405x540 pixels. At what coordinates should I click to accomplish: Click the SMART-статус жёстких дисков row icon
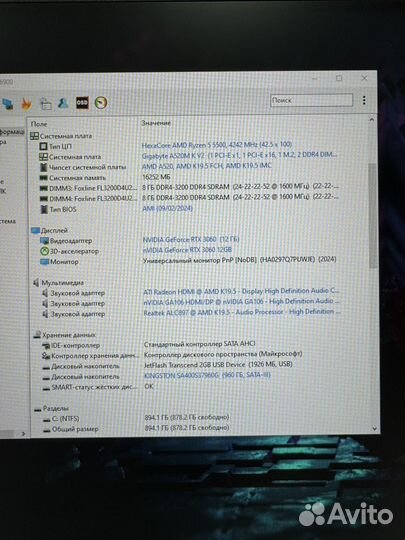point(46,388)
